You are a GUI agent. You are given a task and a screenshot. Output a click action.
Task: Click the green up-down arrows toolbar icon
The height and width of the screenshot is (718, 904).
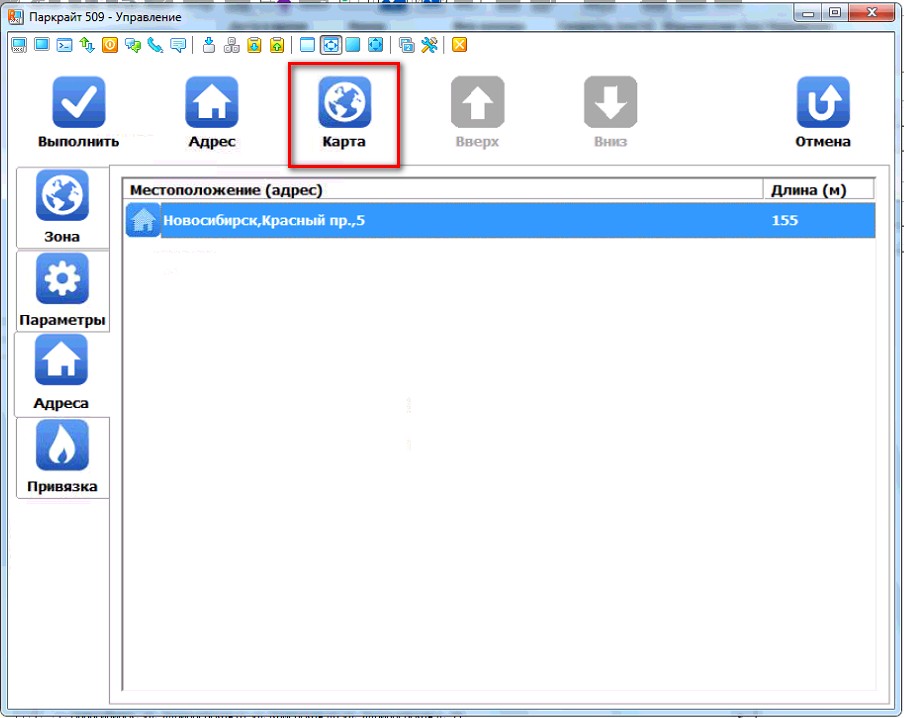[86, 45]
